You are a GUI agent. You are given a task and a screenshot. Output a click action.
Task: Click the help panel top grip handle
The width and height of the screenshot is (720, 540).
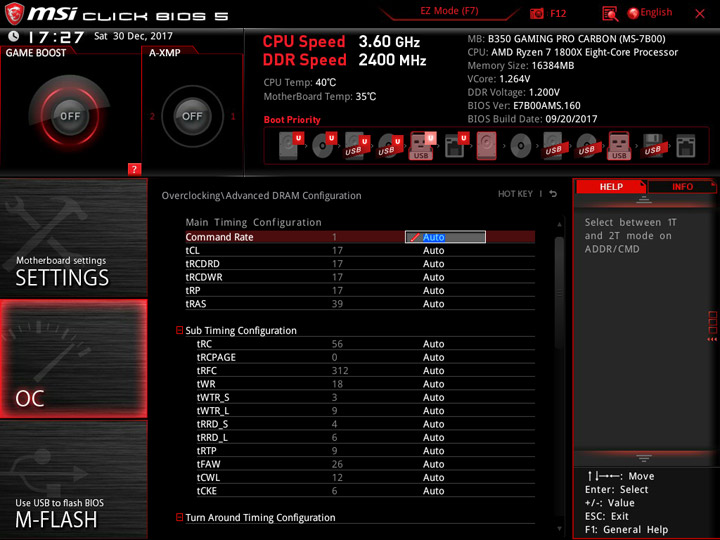(644, 200)
